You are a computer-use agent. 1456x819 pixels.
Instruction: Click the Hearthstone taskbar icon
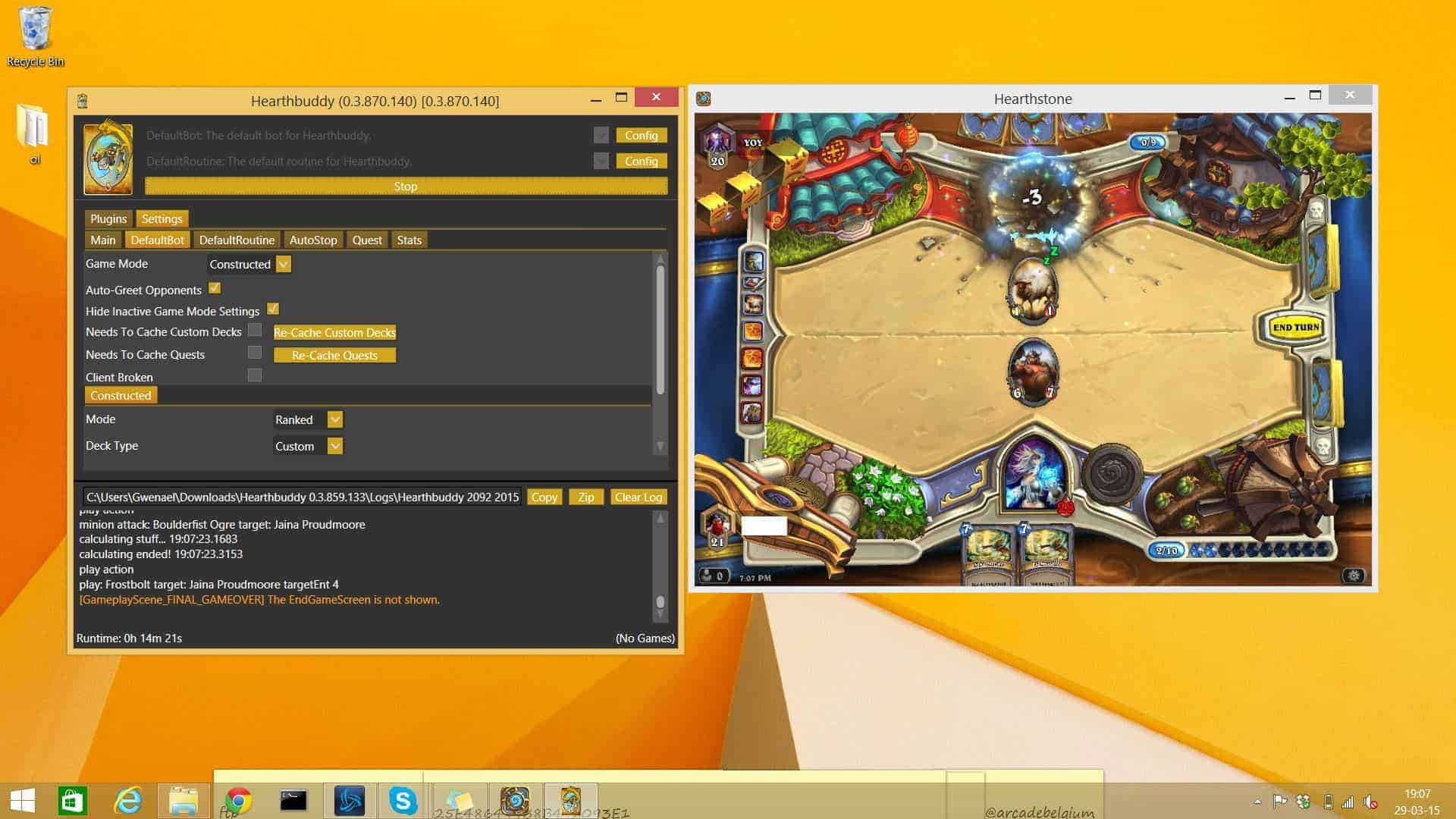pos(516,801)
